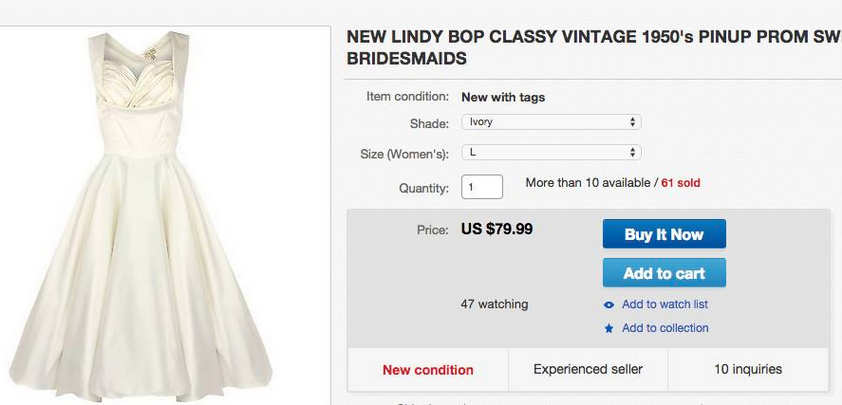Click the More than 10 available text

tap(587, 184)
